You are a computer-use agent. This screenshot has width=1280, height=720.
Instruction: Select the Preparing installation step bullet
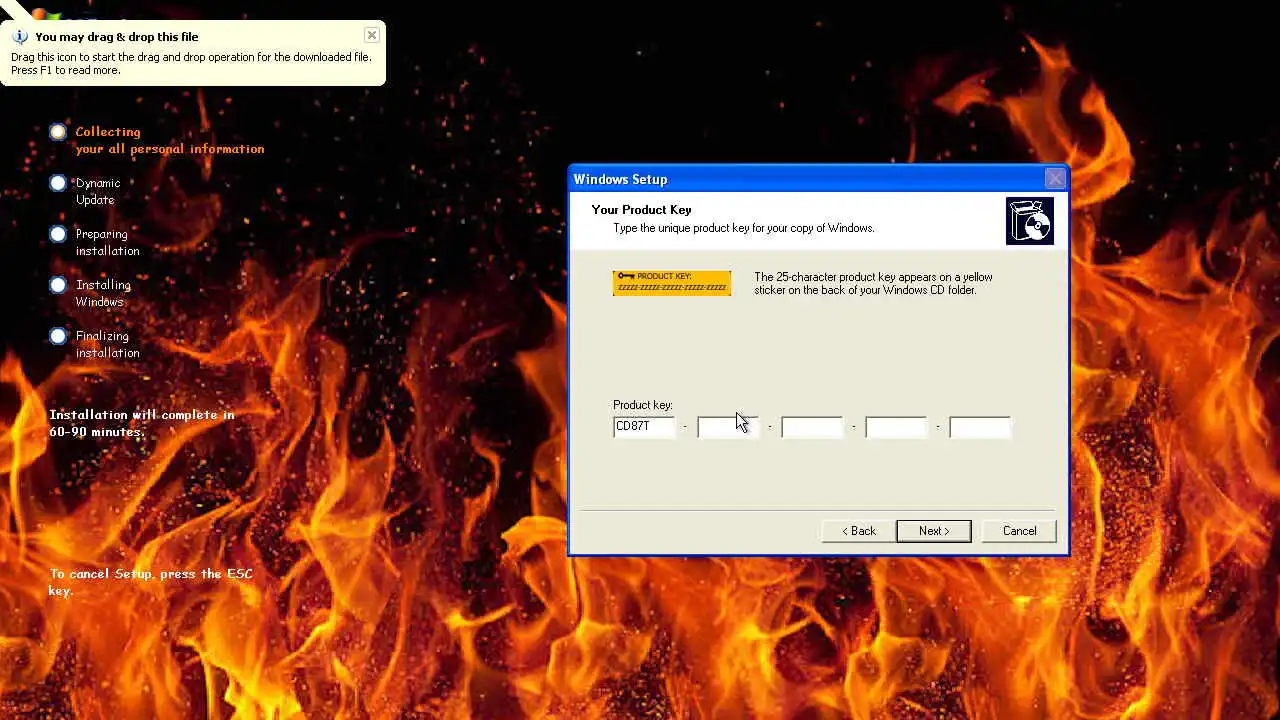click(58, 234)
